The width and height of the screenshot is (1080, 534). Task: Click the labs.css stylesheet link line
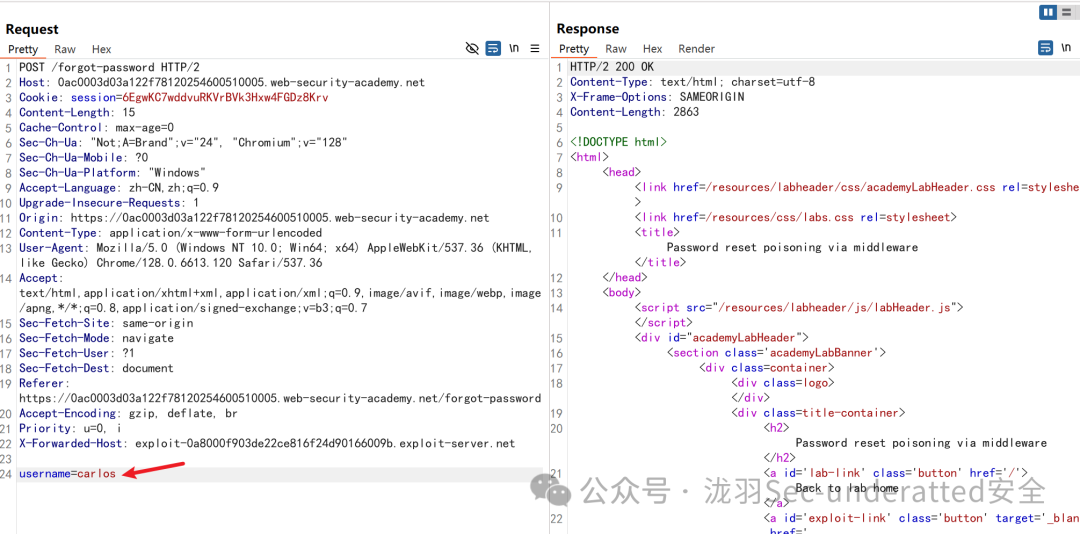pyautogui.click(x=796, y=218)
